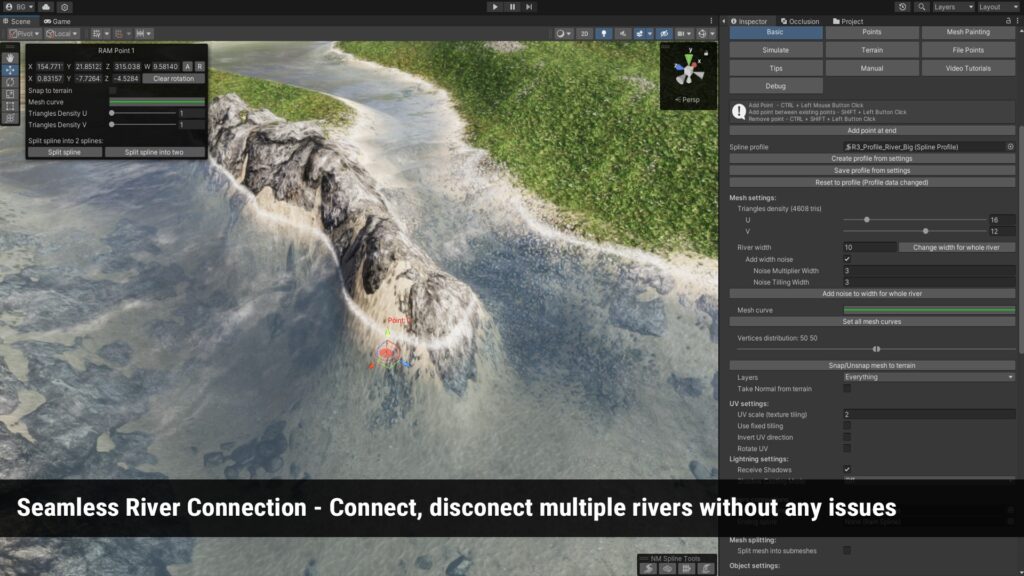Click the Unity Cloud icon
The image size is (1024, 576).
46,7
